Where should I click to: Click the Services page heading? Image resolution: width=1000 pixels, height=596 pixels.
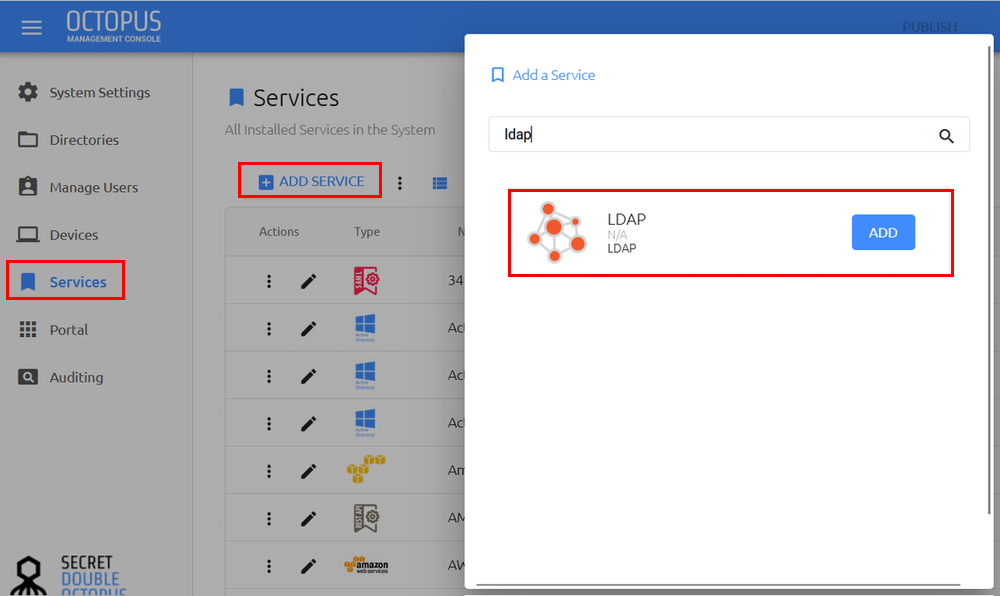click(x=296, y=98)
